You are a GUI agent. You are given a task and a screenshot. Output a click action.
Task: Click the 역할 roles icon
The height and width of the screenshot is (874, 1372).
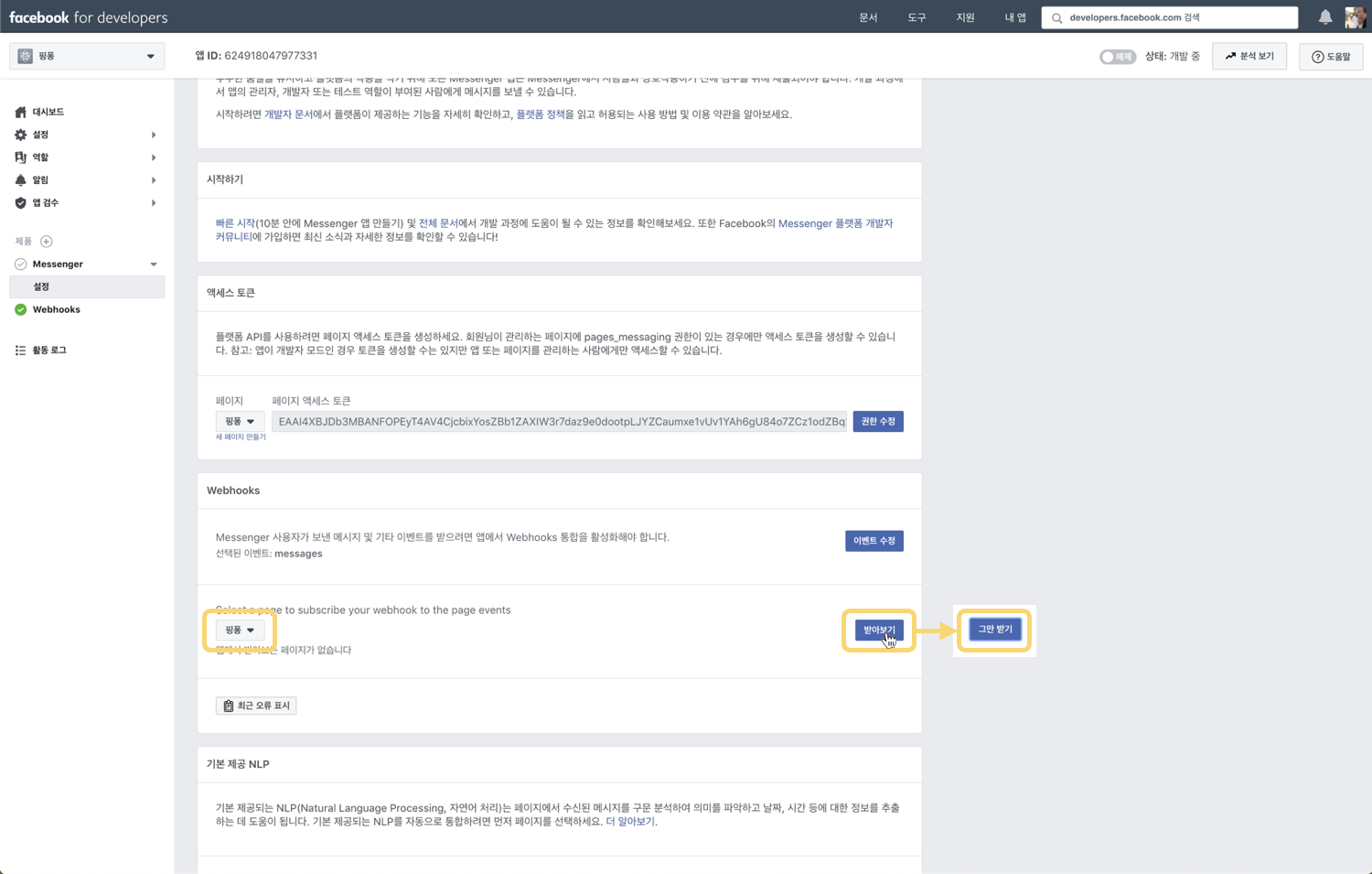tap(20, 157)
